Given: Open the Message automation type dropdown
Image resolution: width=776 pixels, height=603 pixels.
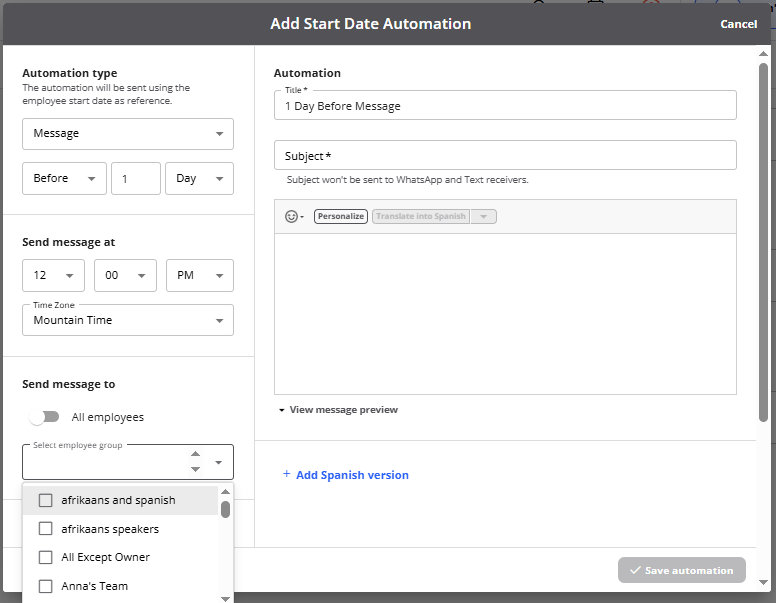Looking at the screenshot, I should [128, 133].
